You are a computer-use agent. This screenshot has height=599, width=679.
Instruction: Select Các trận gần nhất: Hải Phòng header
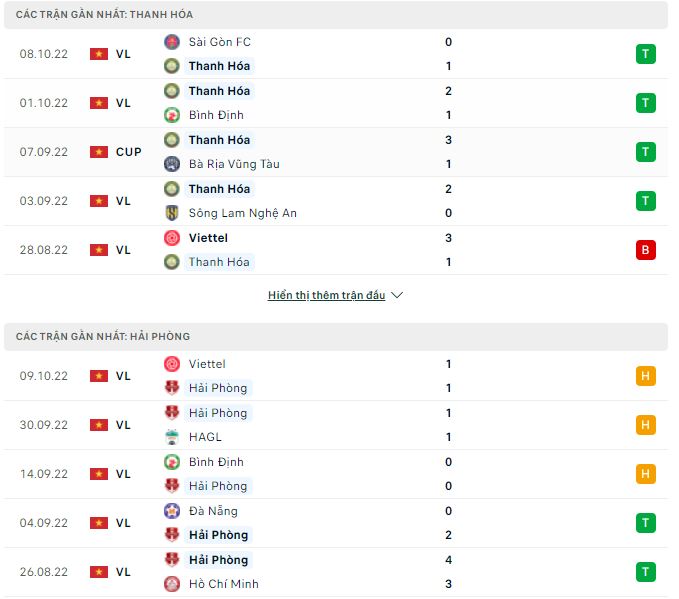pos(103,337)
